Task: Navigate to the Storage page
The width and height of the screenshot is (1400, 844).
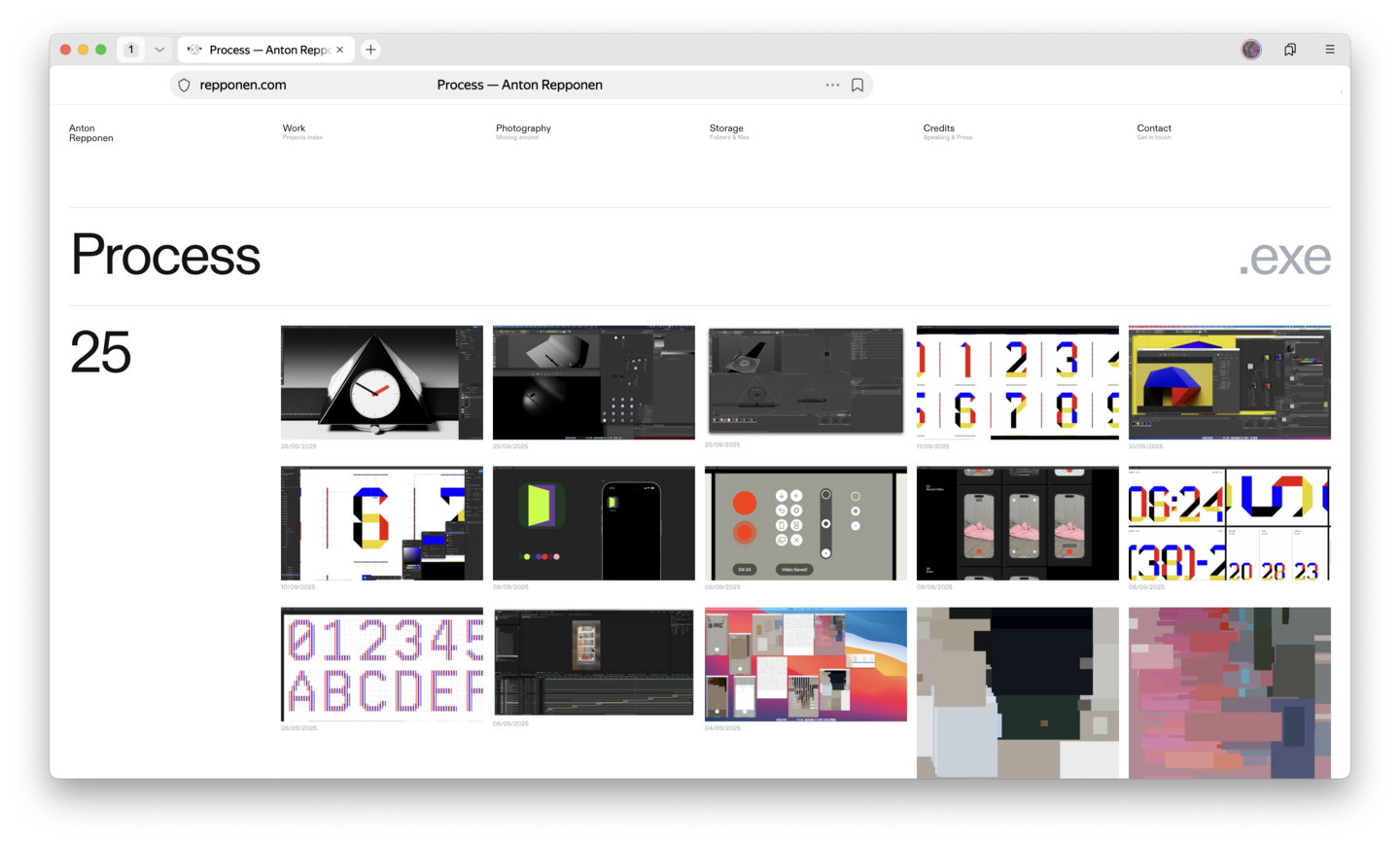Action: point(726,128)
